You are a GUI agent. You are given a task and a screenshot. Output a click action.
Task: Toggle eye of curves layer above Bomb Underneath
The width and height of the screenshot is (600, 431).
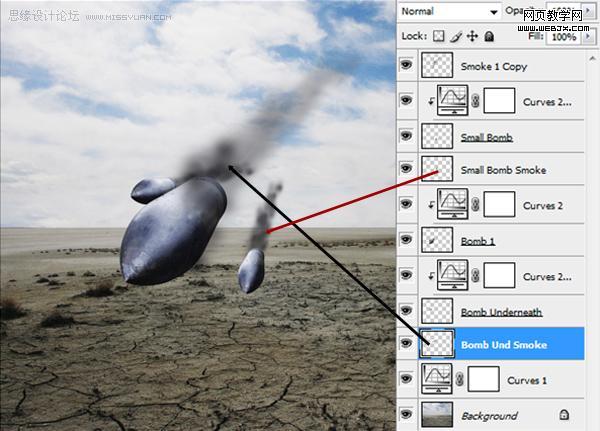coord(406,274)
